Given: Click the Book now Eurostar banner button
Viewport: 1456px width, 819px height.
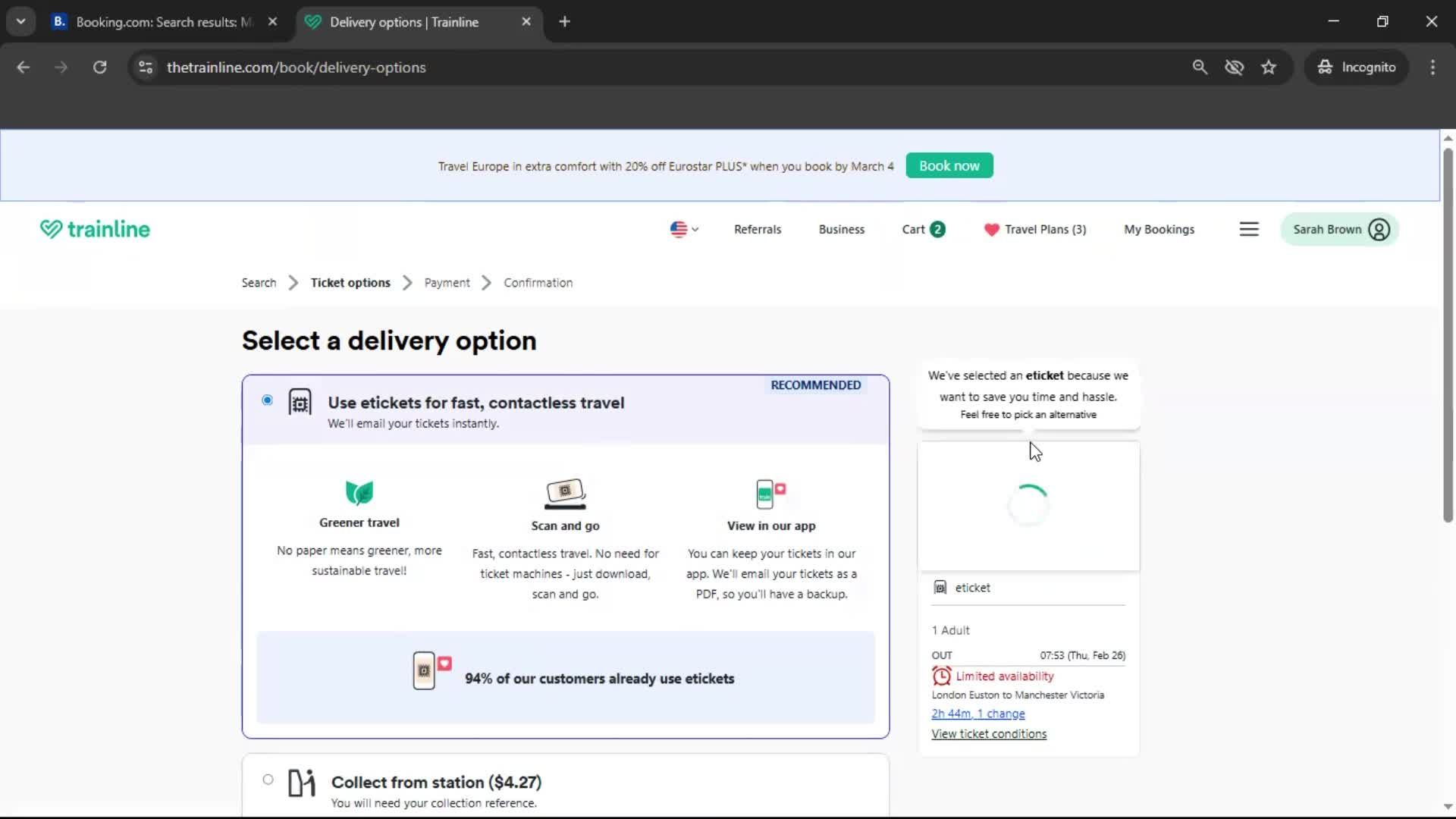Looking at the screenshot, I should [x=949, y=165].
